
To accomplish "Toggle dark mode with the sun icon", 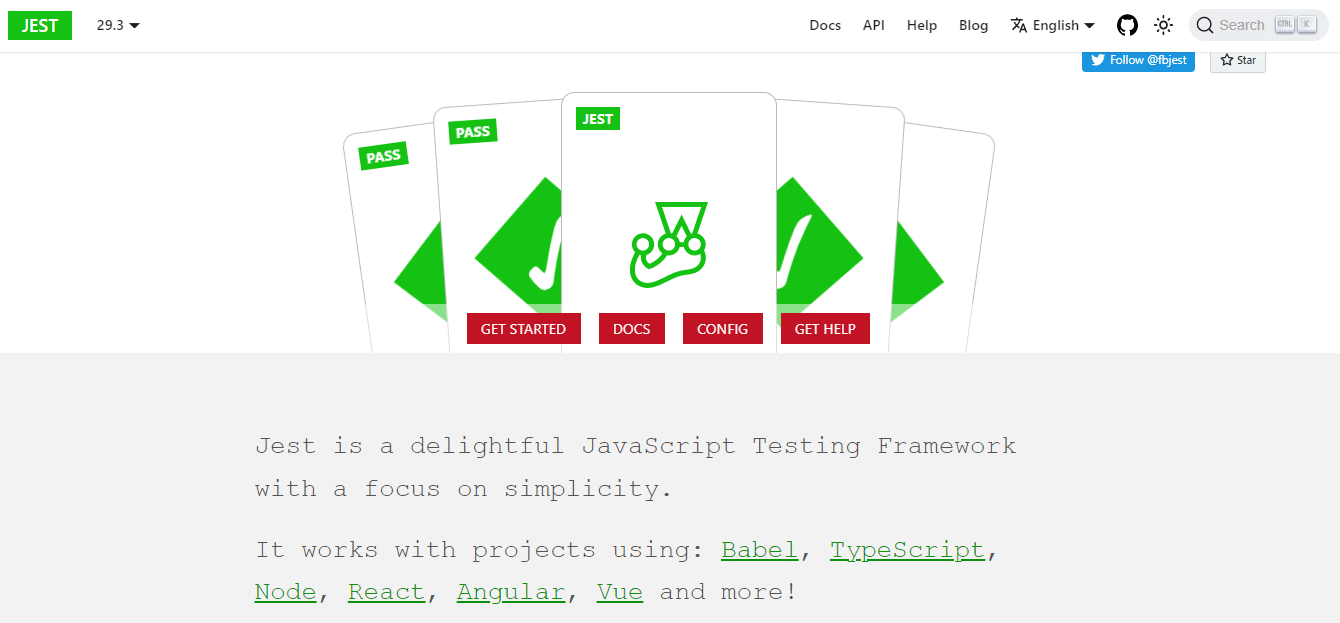I will click(x=1163, y=25).
